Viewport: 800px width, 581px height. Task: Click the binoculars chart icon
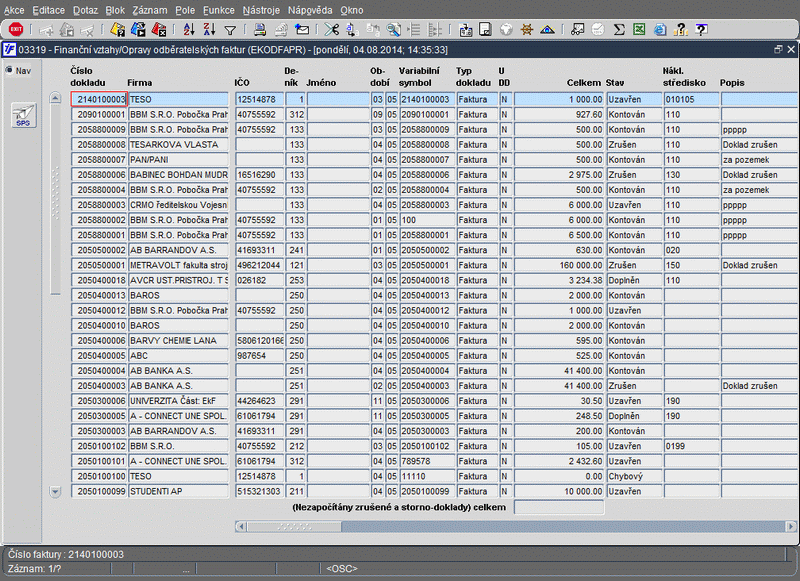(578, 30)
